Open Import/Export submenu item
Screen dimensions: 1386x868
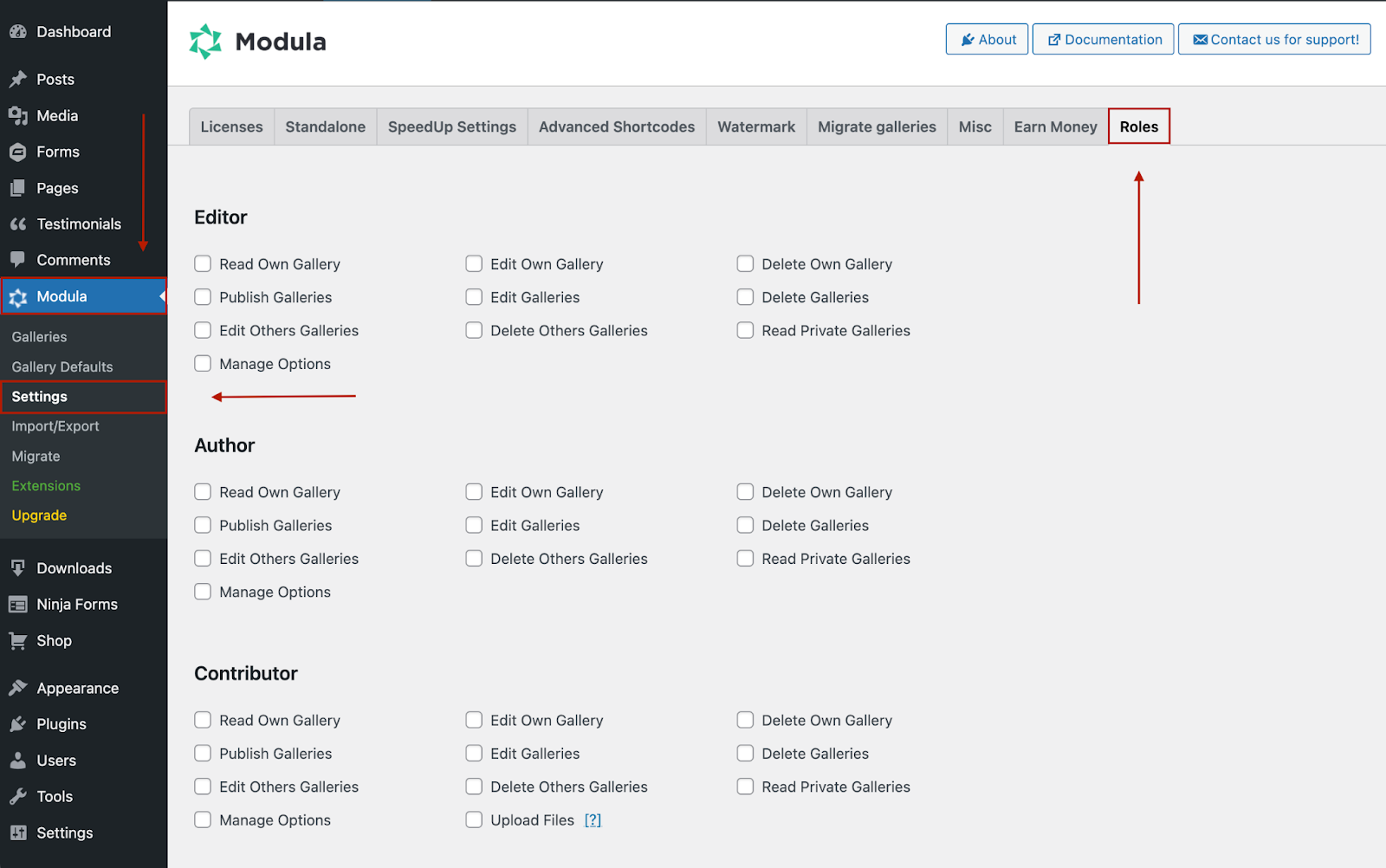pos(55,426)
